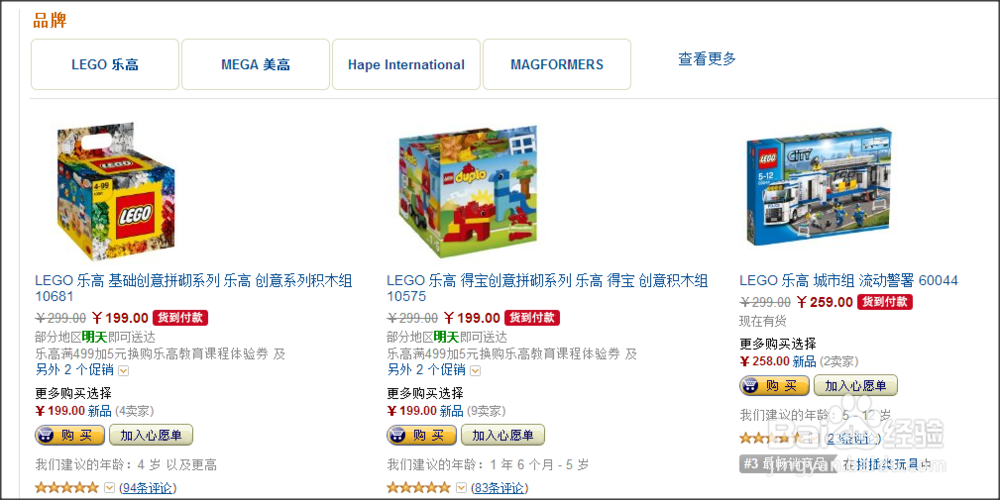Open rating breakdown dropdown for LEGO 10681
Viewport: 1000px width, 500px height.
coord(108,488)
